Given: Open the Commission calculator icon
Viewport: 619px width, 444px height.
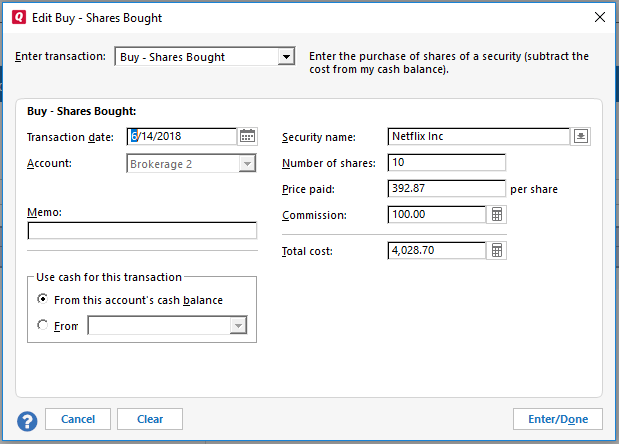Looking at the screenshot, I should click(496, 215).
